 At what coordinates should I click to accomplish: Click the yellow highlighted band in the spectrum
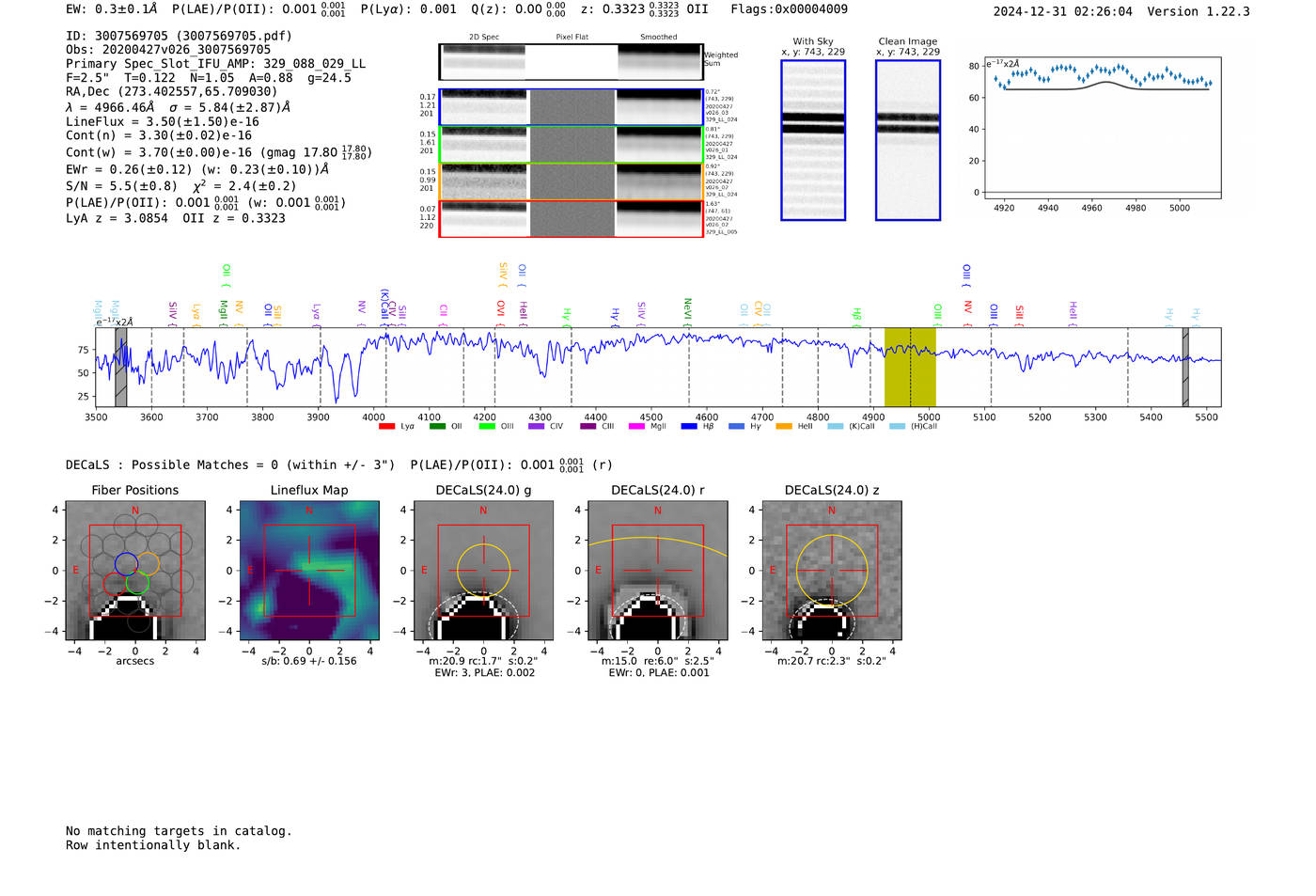pyautogui.click(x=909, y=367)
